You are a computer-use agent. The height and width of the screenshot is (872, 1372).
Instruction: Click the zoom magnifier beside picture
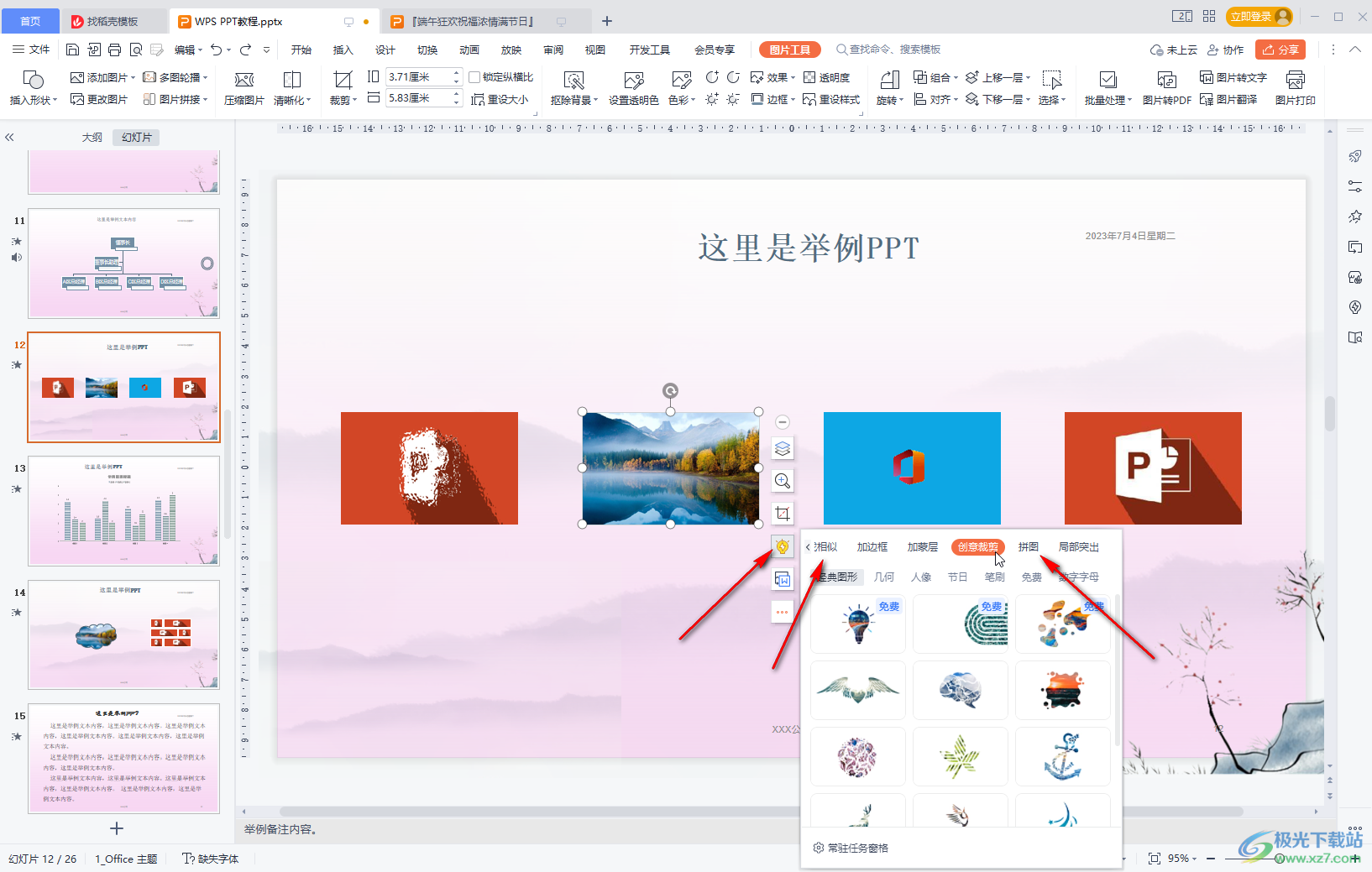[x=783, y=481]
